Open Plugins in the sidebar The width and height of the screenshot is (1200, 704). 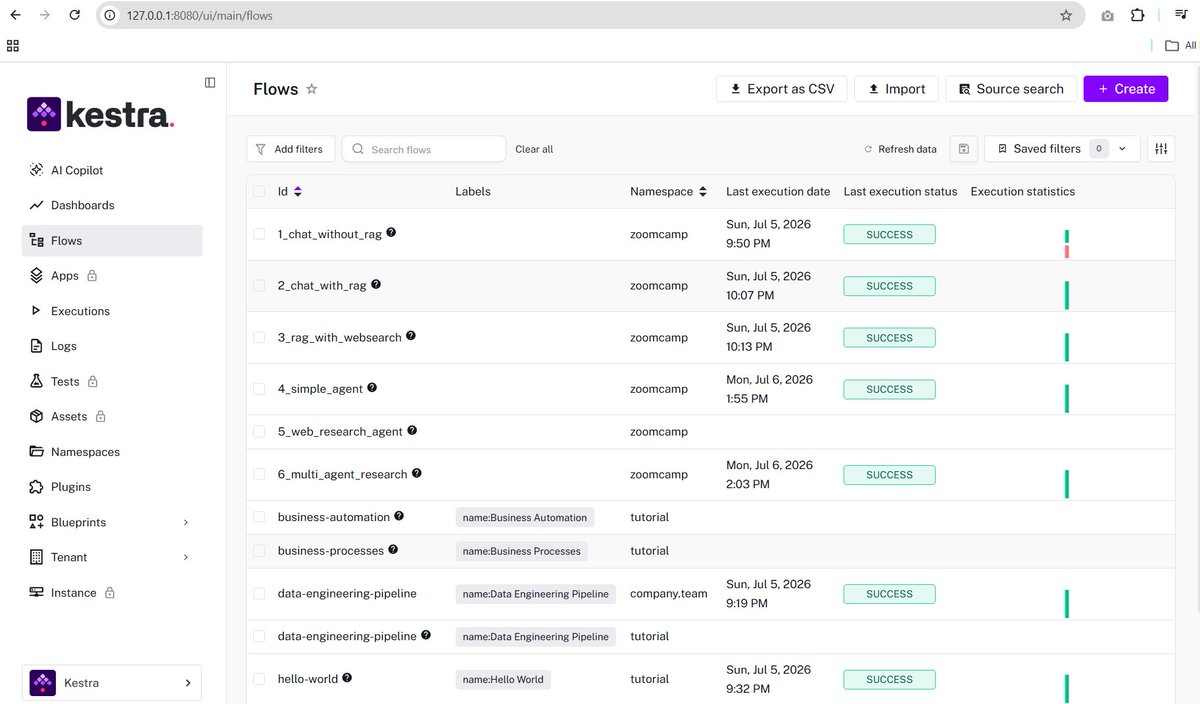coord(112,487)
